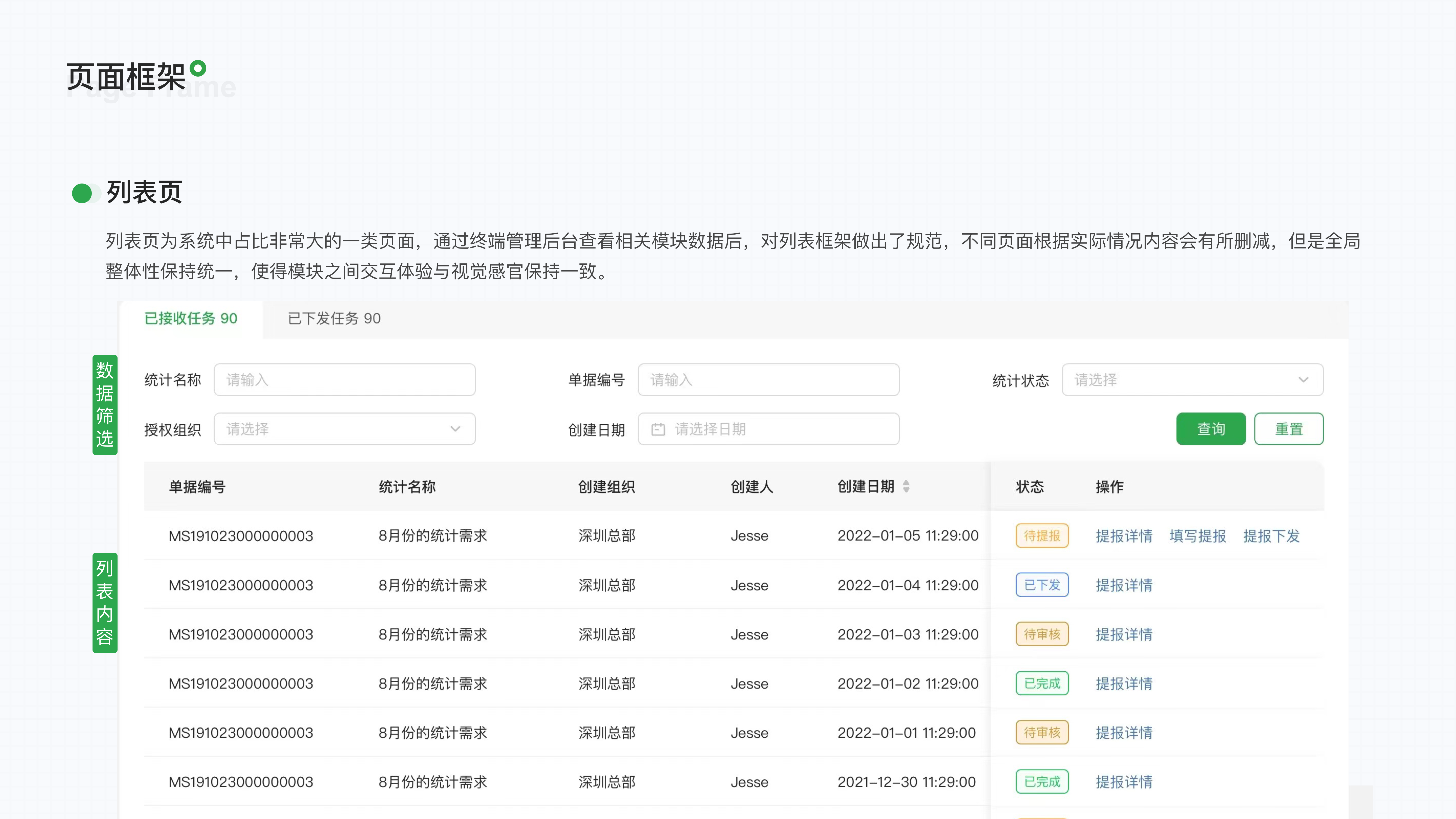Viewport: 1456px width, 819px height.
Task: Sort by 创建日期 using sort arrows
Action: tap(906, 487)
